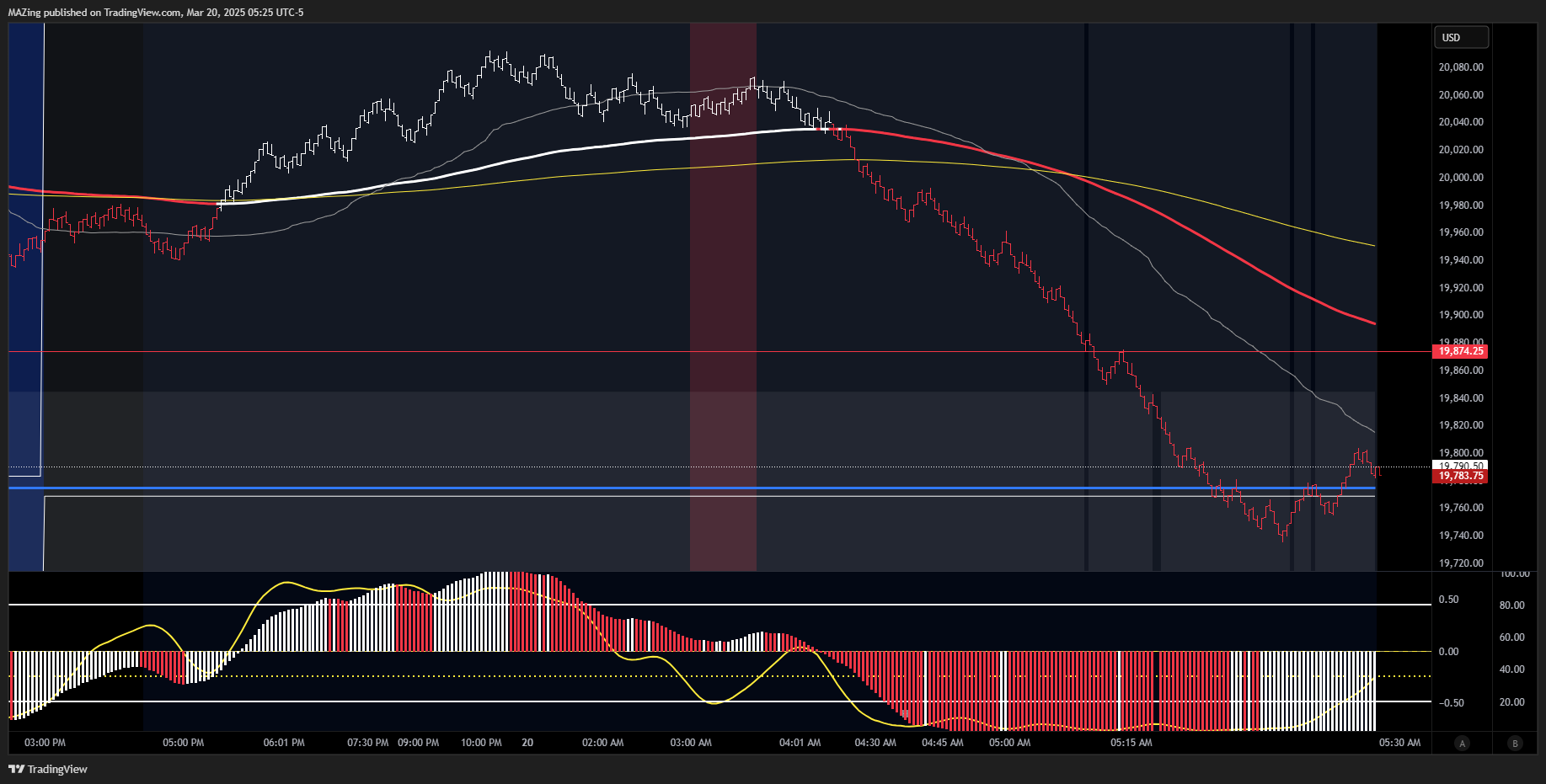Click the 19,900.00 price axis value
This screenshot has height=784, width=1546.
1461,315
